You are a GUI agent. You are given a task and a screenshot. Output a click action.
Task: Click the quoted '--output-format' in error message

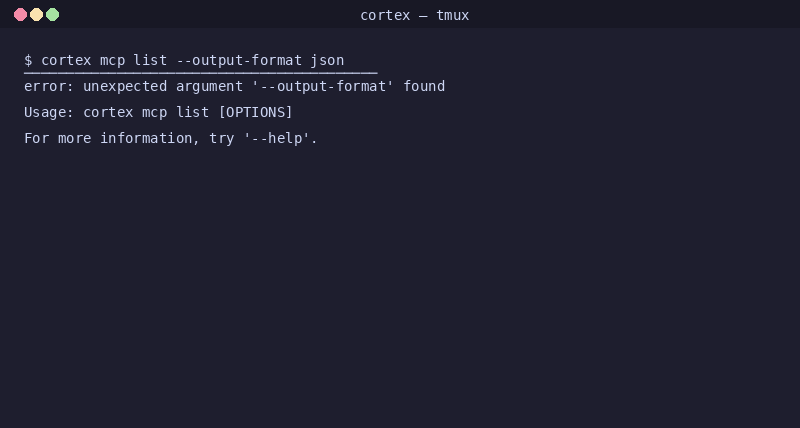[x=323, y=86]
